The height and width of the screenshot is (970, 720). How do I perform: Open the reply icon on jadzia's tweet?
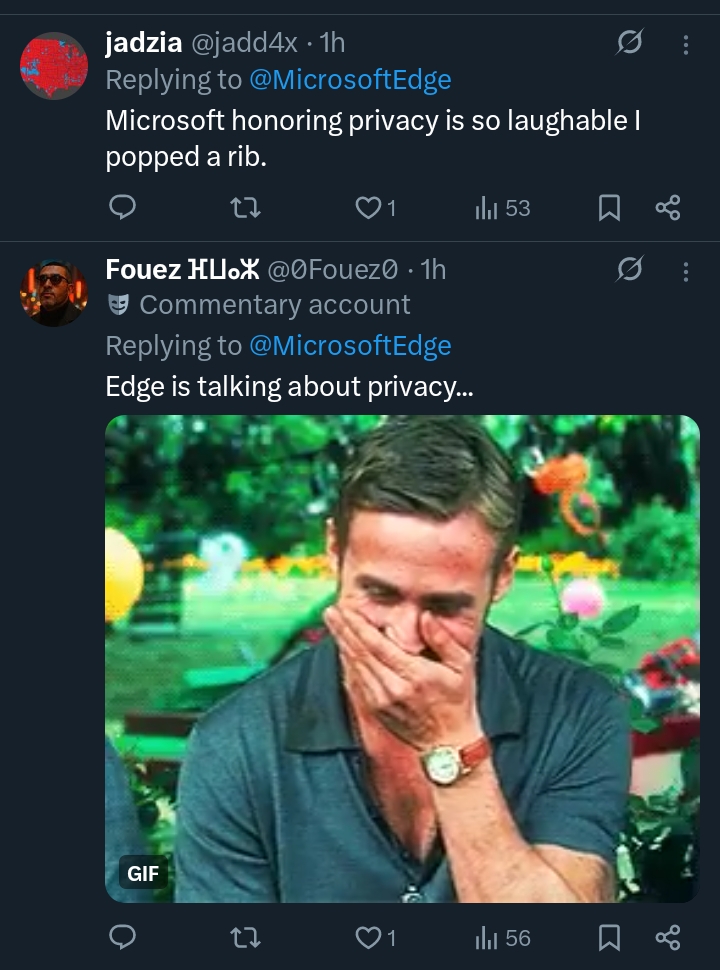tap(122, 208)
